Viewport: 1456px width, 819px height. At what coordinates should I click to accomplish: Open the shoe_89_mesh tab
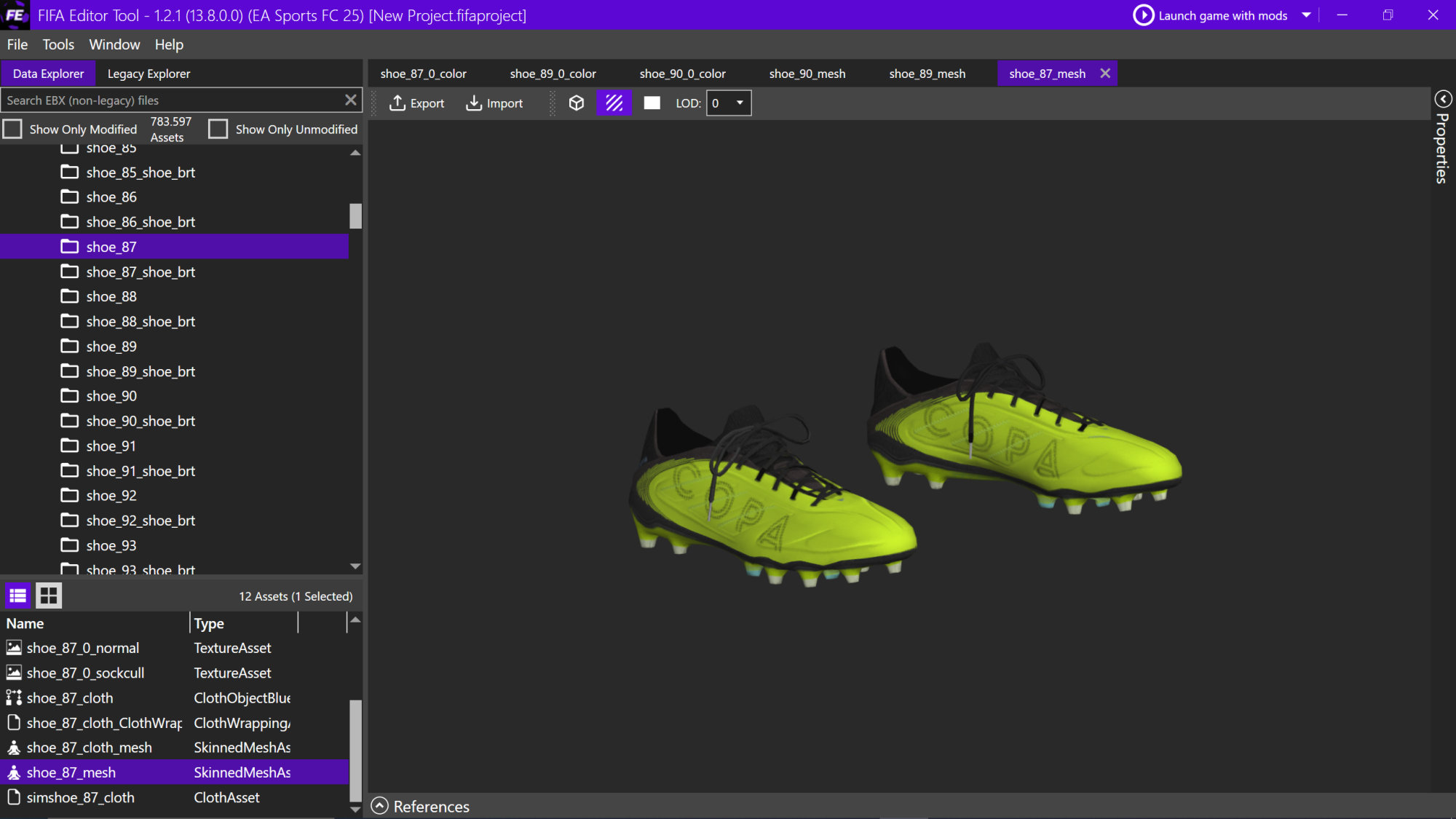(x=927, y=74)
